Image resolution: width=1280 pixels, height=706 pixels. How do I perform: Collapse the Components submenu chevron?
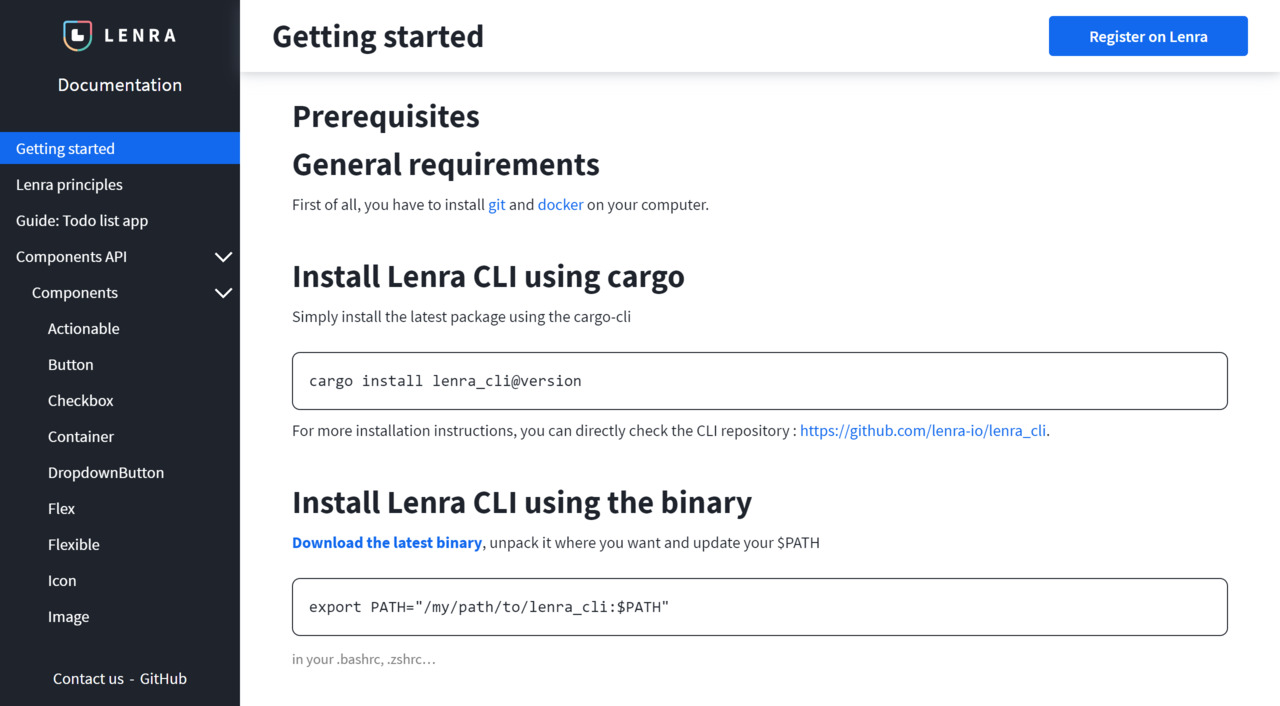pyautogui.click(x=224, y=293)
